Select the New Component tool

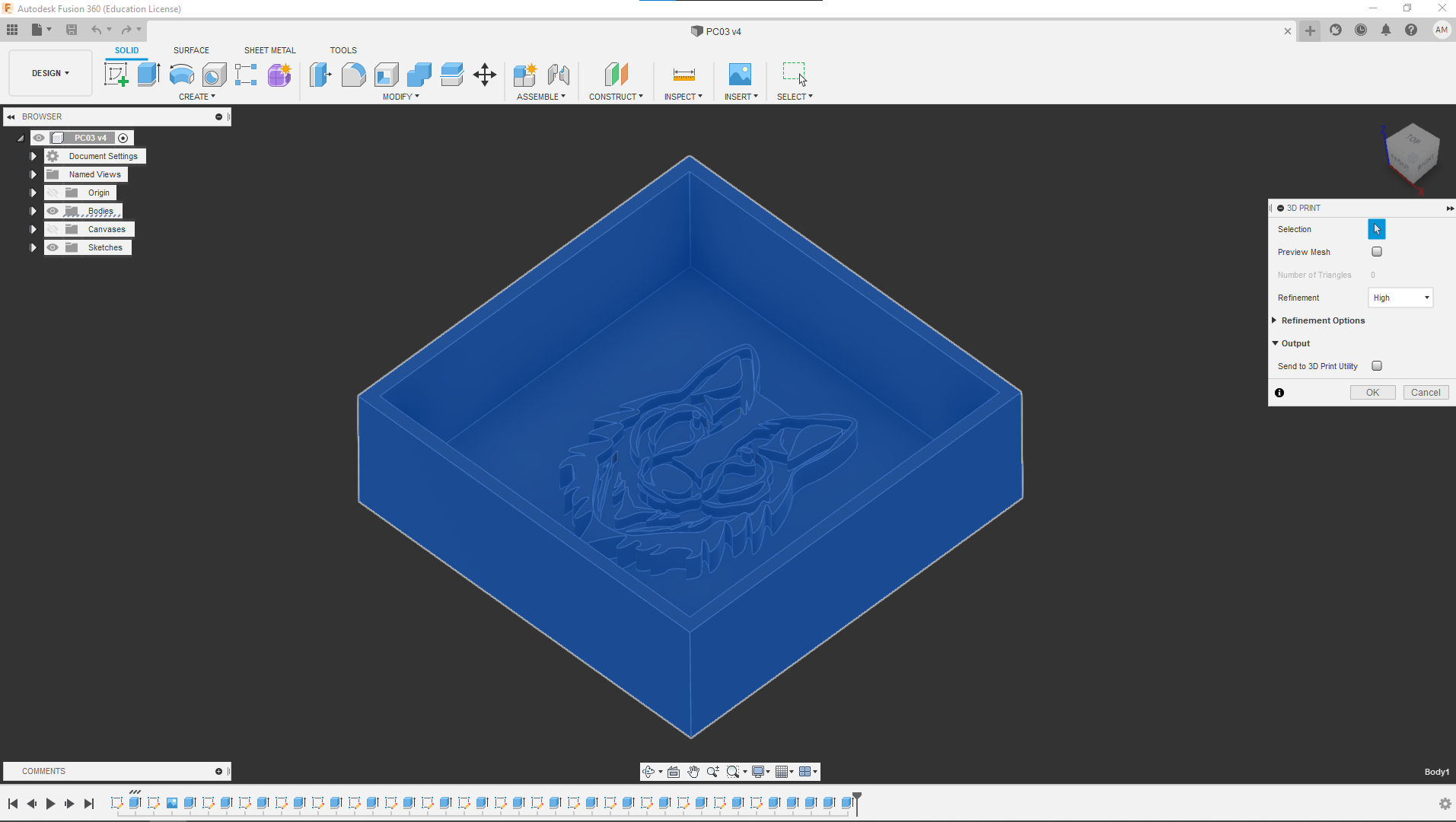[525, 75]
